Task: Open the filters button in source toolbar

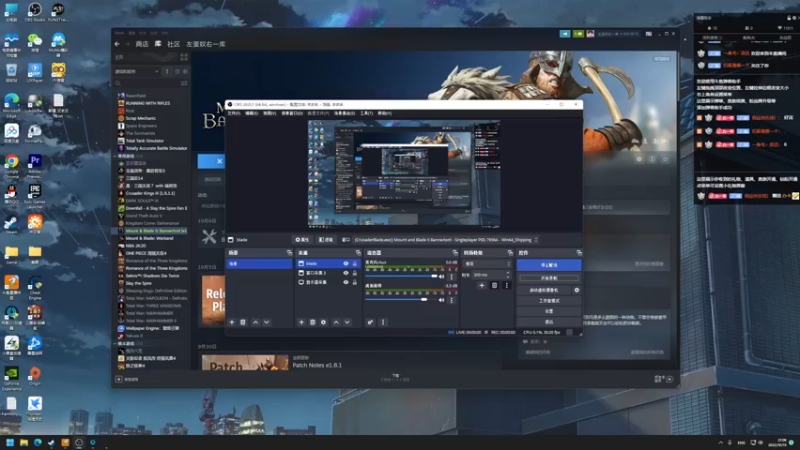Action: (326, 240)
